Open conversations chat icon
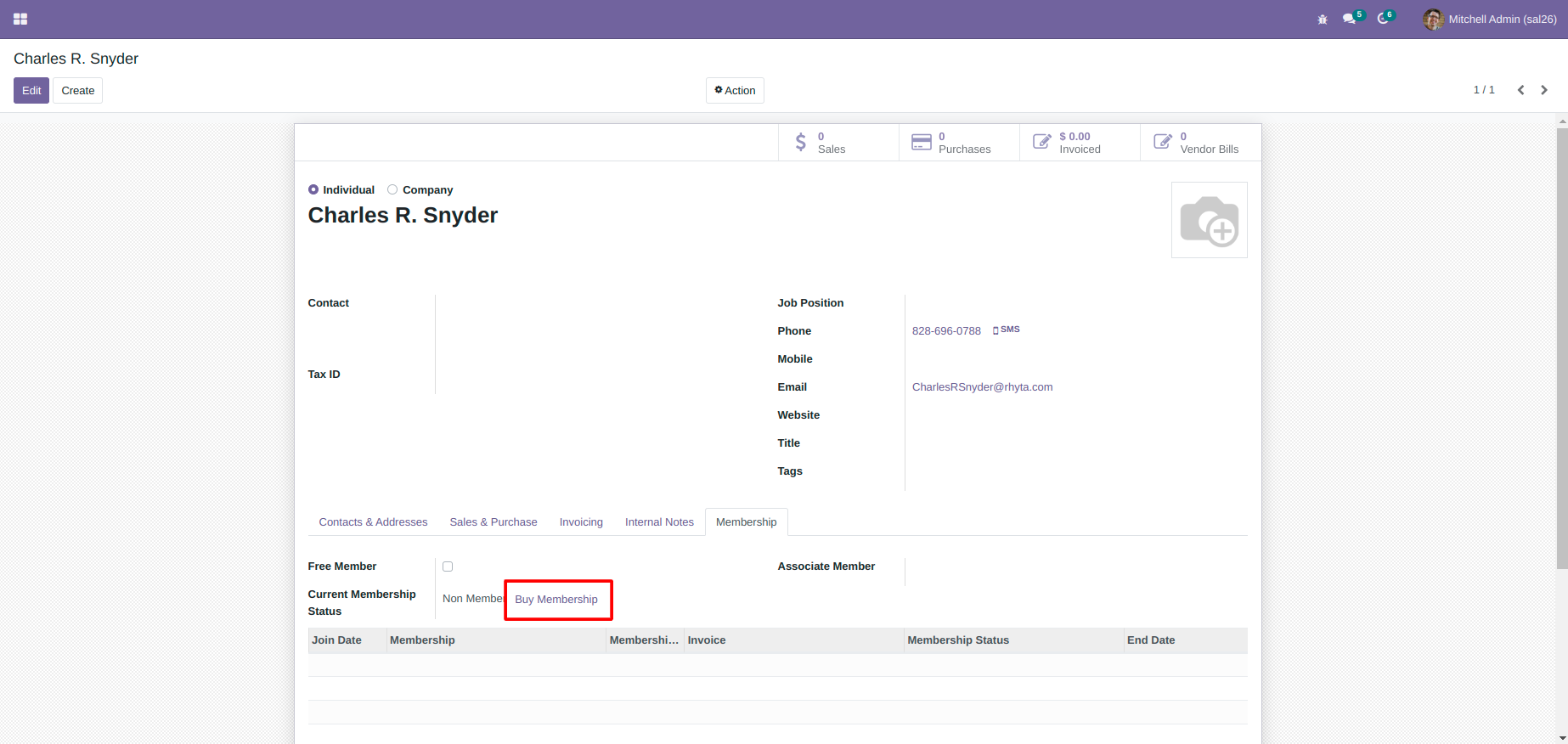 [1352, 18]
